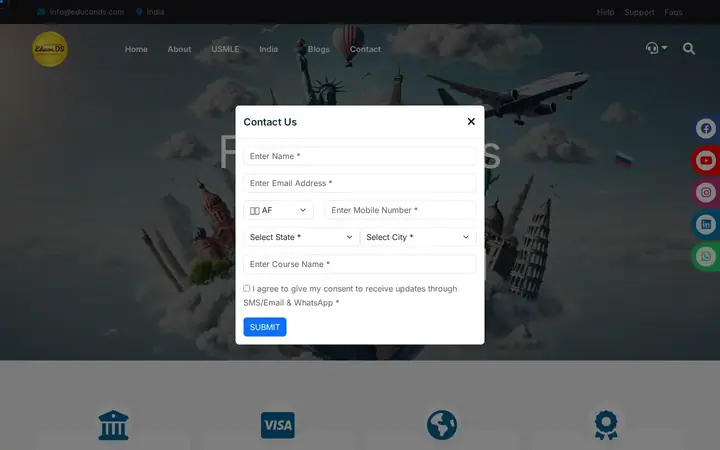Close the Contact Us dialog
The image size is (720, 450).
click(x=471, y=122)
